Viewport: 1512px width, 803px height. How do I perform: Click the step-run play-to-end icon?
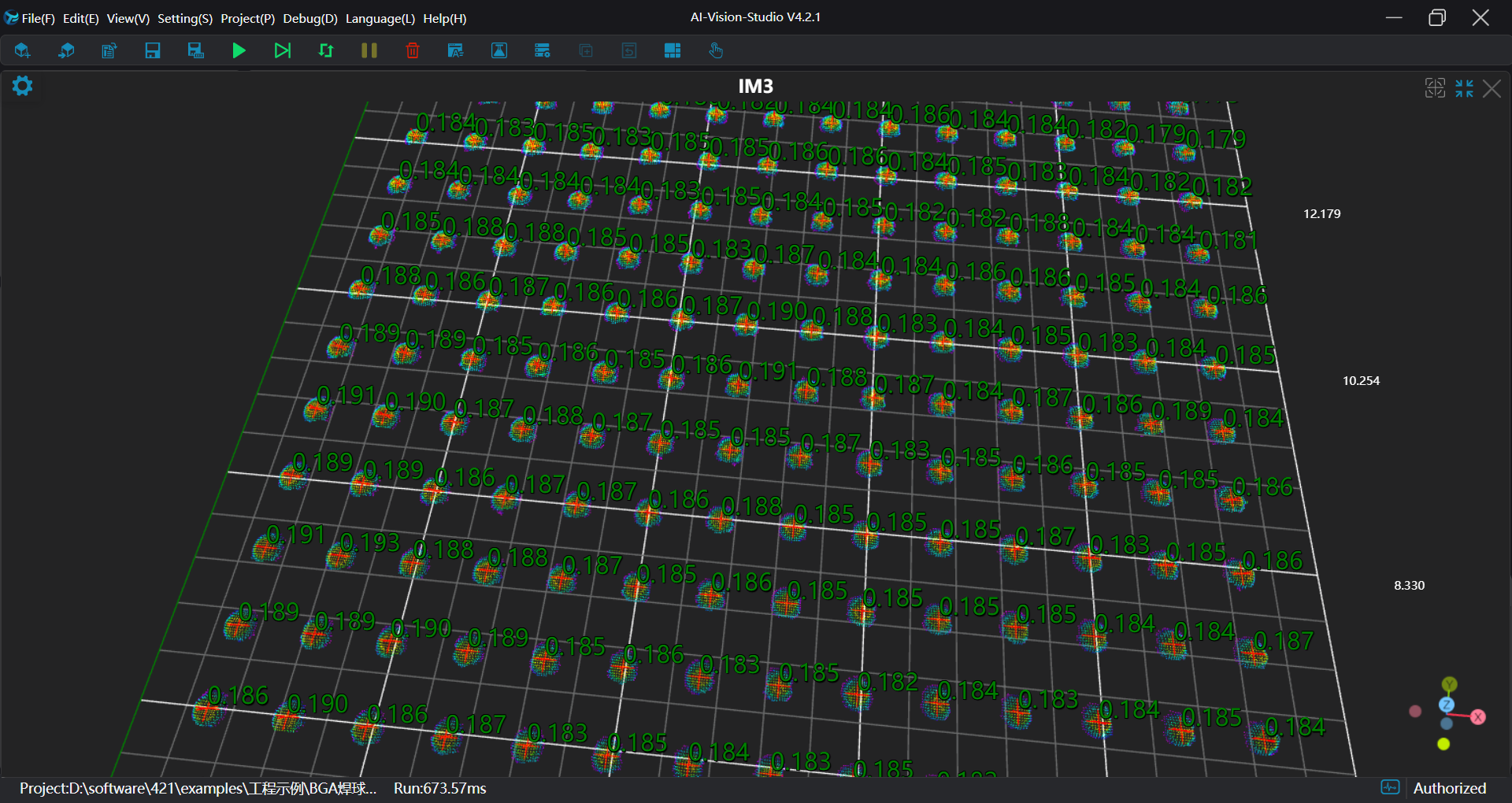[282, 51]
